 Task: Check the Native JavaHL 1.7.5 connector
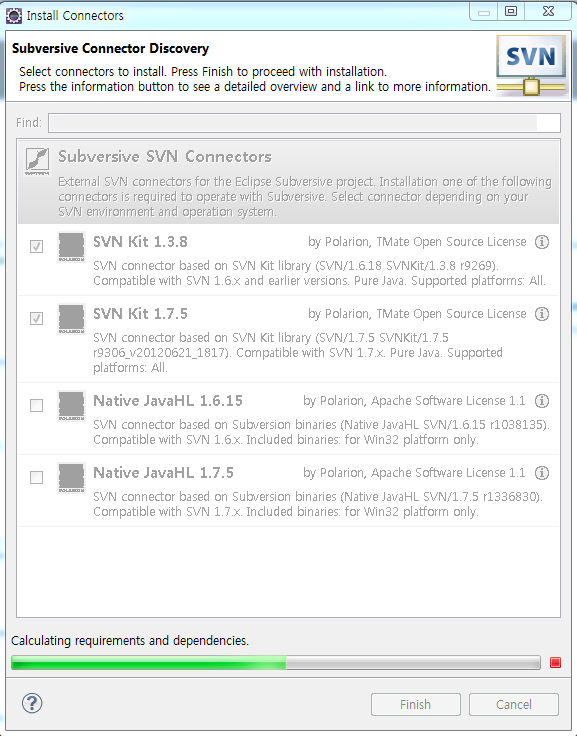point(36,477)
